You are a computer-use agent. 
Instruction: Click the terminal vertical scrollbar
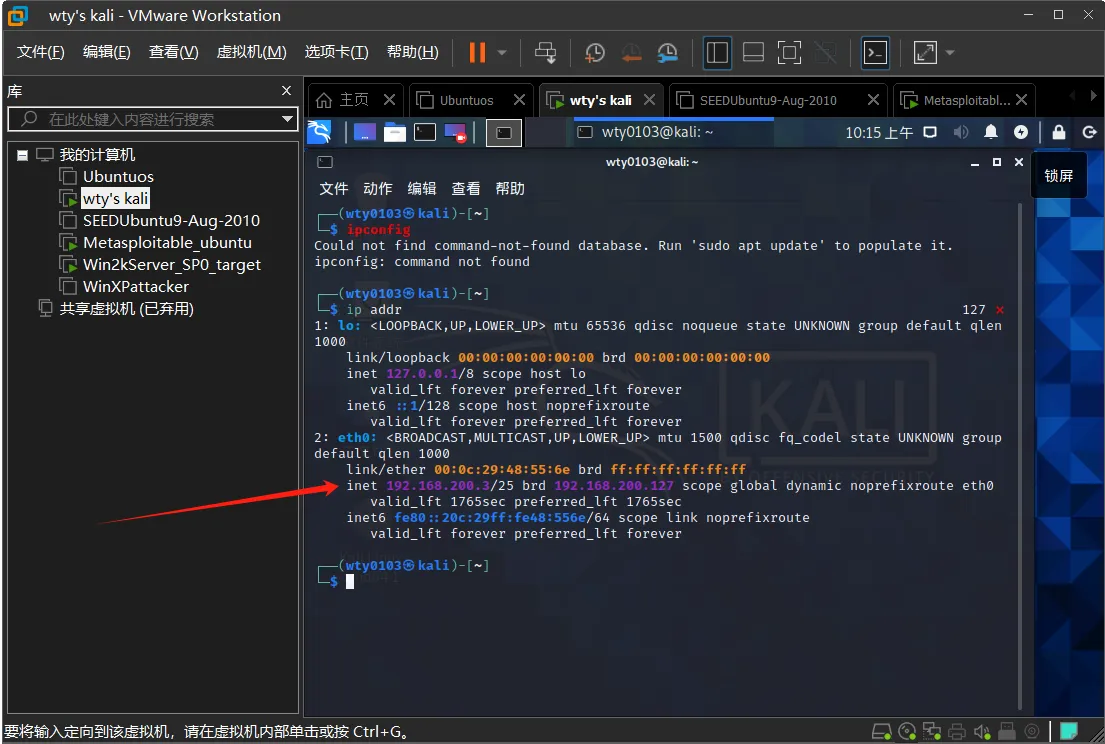1020,458
